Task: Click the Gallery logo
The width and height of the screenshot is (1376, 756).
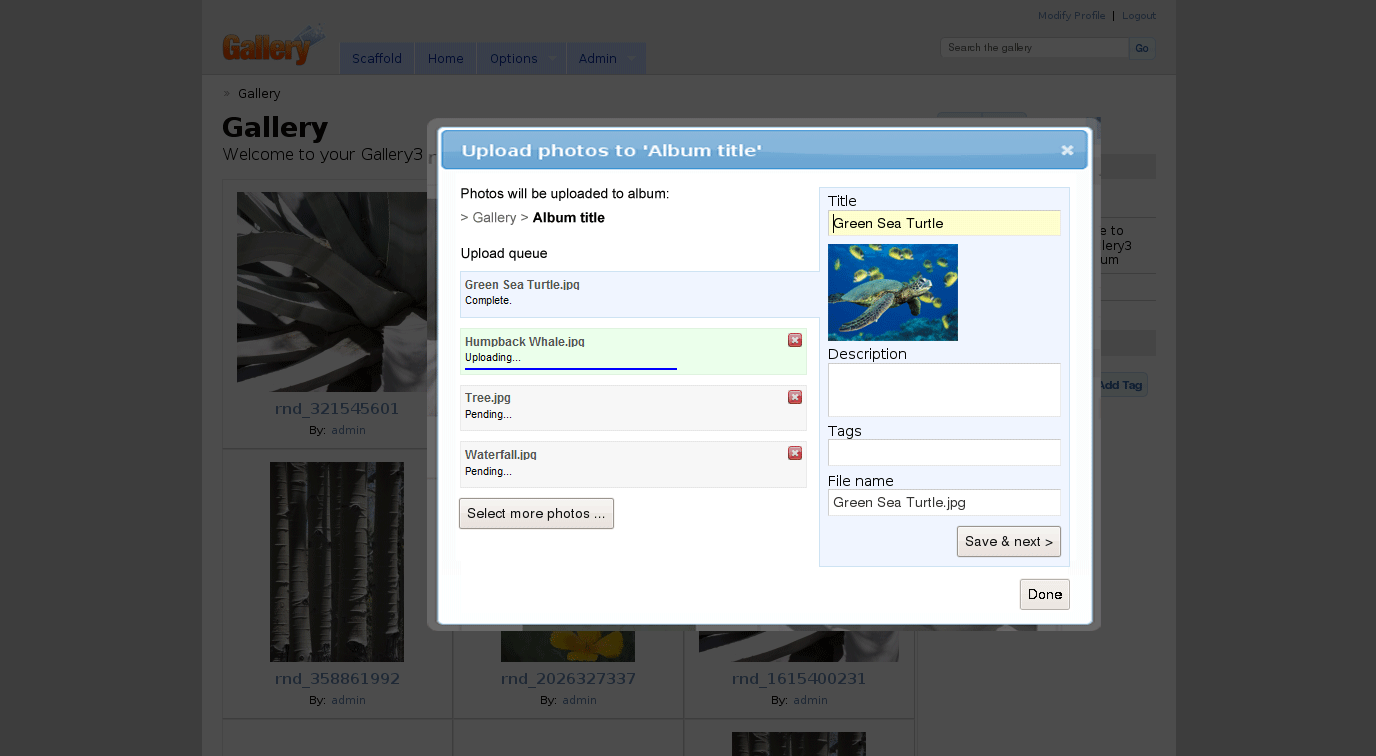Action: [x=273, y=46]
